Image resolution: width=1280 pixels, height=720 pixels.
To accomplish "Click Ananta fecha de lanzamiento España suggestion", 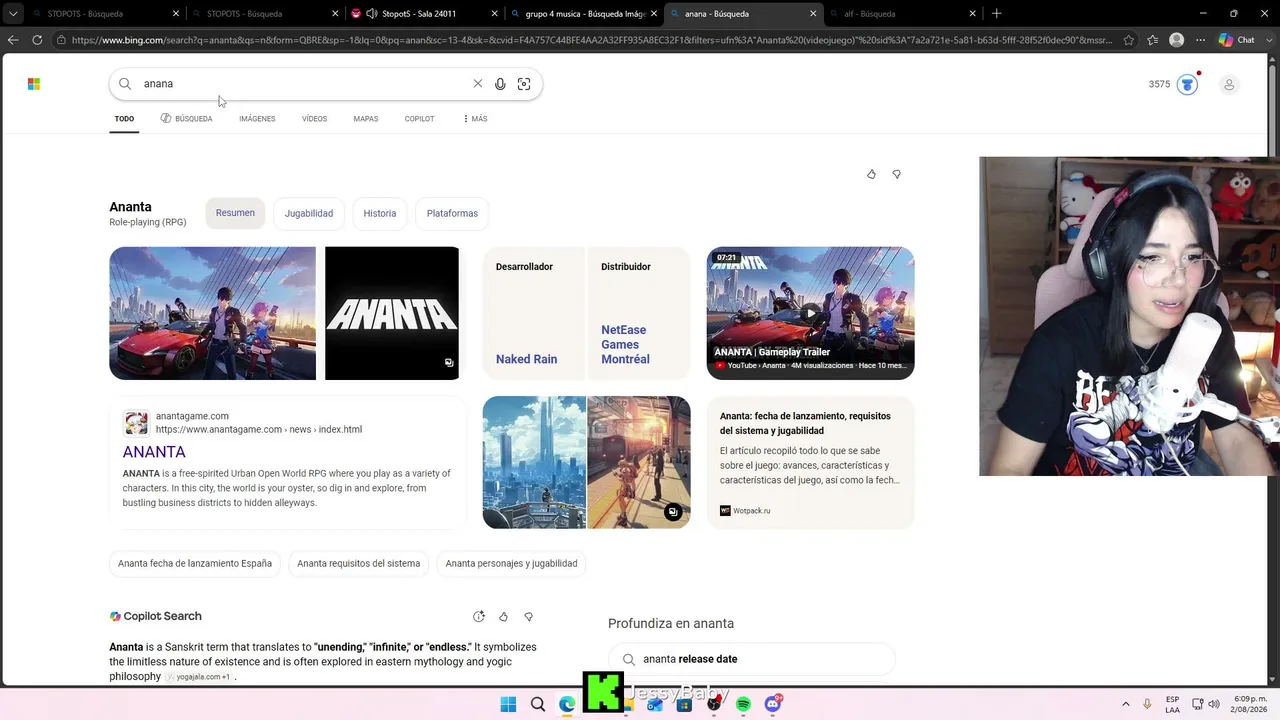I will [195, 563].
